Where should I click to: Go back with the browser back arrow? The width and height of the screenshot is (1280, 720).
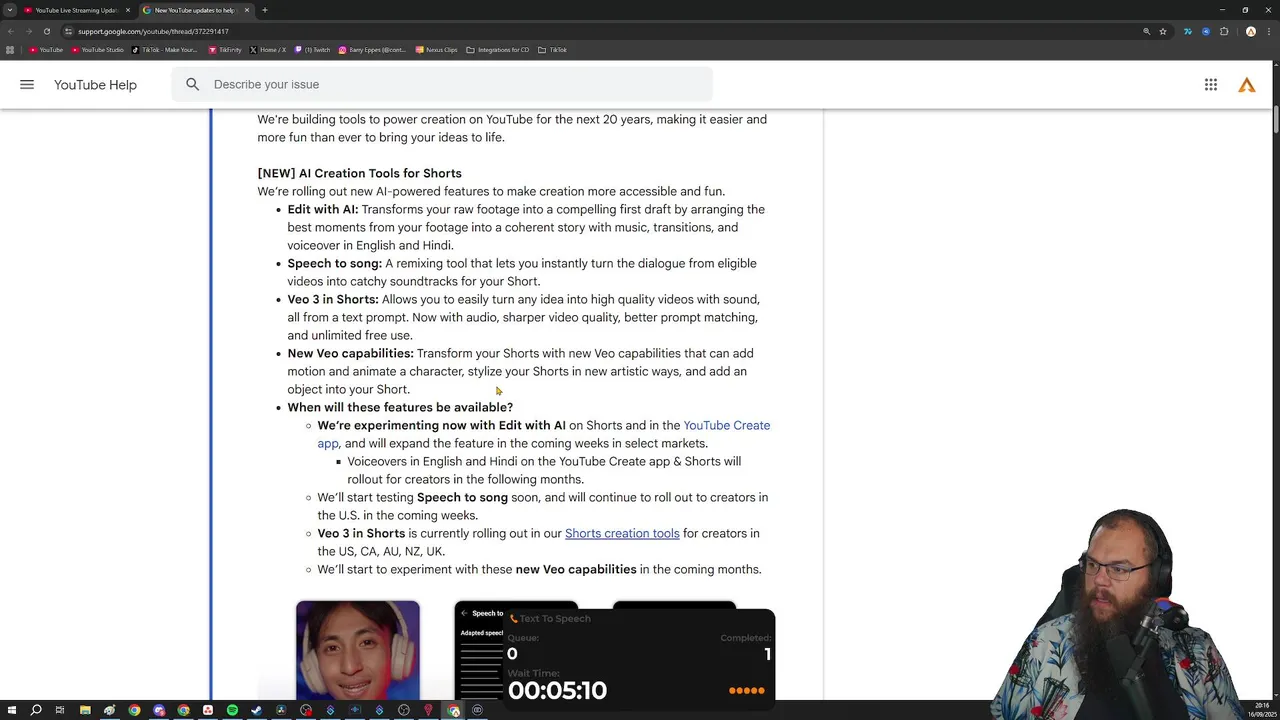pos(10,31)
